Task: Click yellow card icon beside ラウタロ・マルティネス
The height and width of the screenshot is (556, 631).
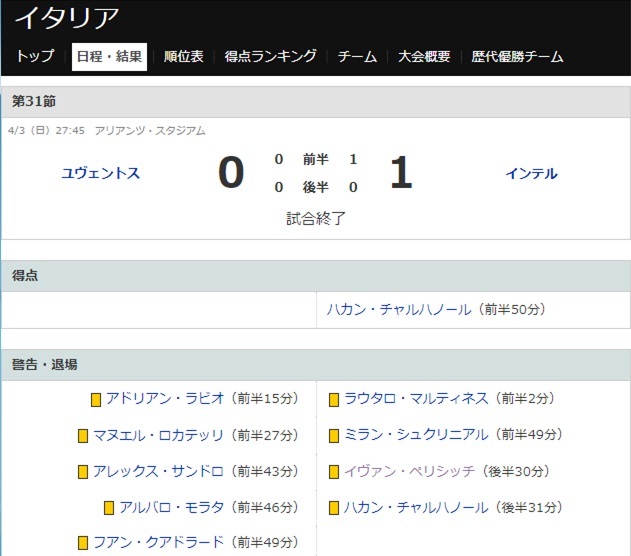Action: coord(334,400)
